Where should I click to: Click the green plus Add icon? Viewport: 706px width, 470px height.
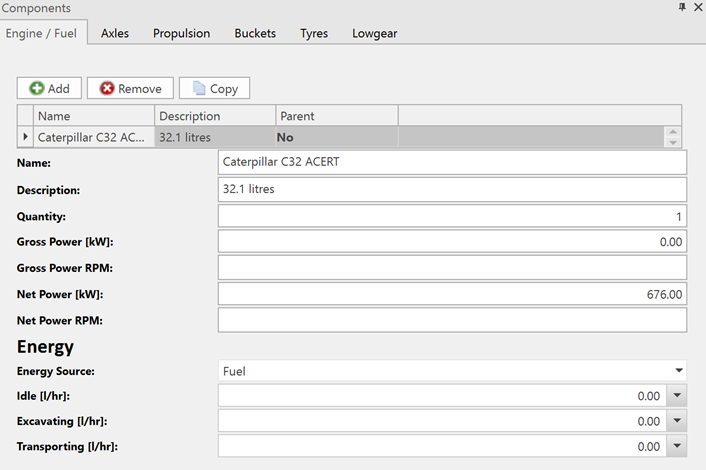coord(36,88)
